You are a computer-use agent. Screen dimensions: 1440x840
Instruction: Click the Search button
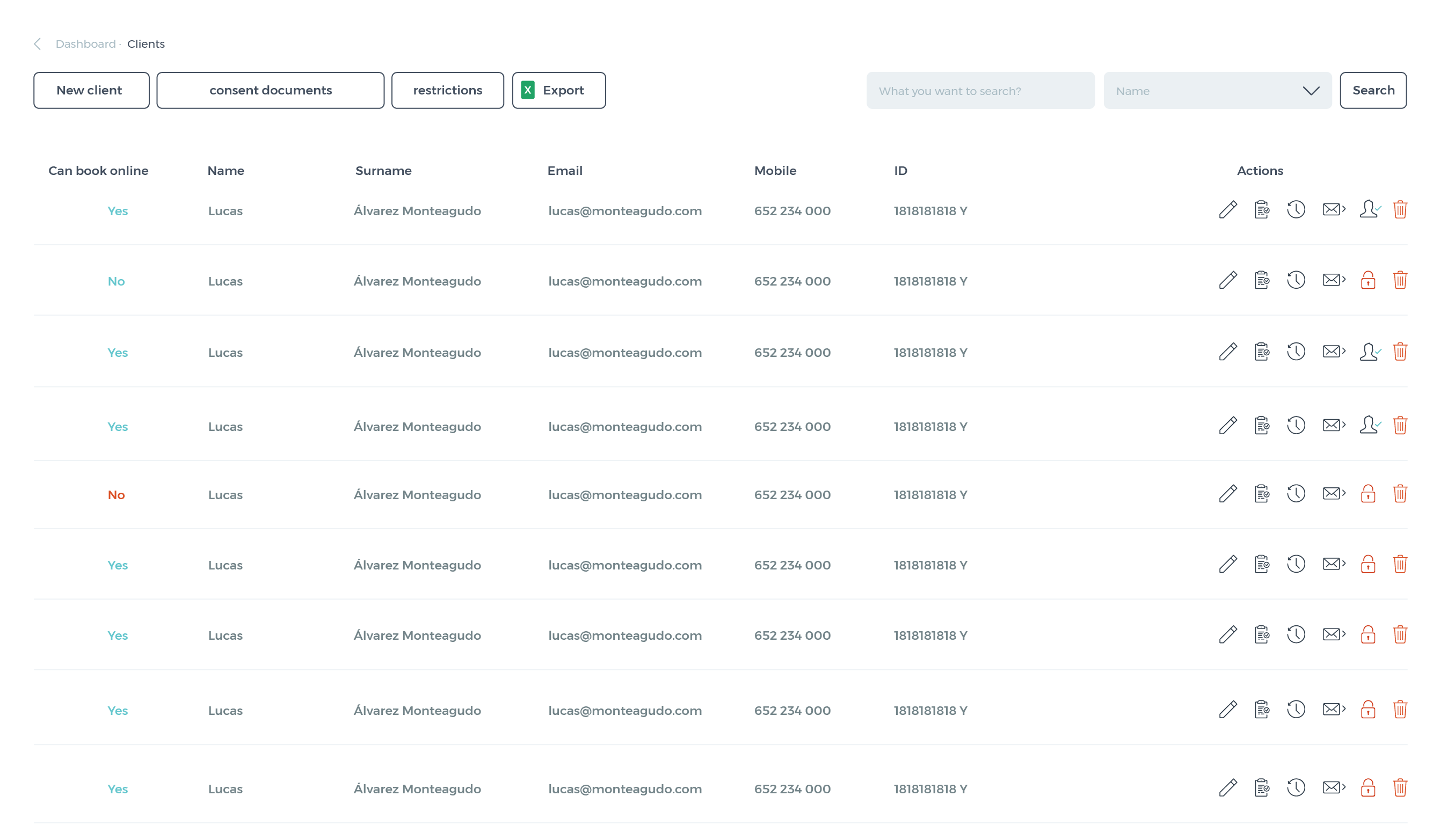1373,90
